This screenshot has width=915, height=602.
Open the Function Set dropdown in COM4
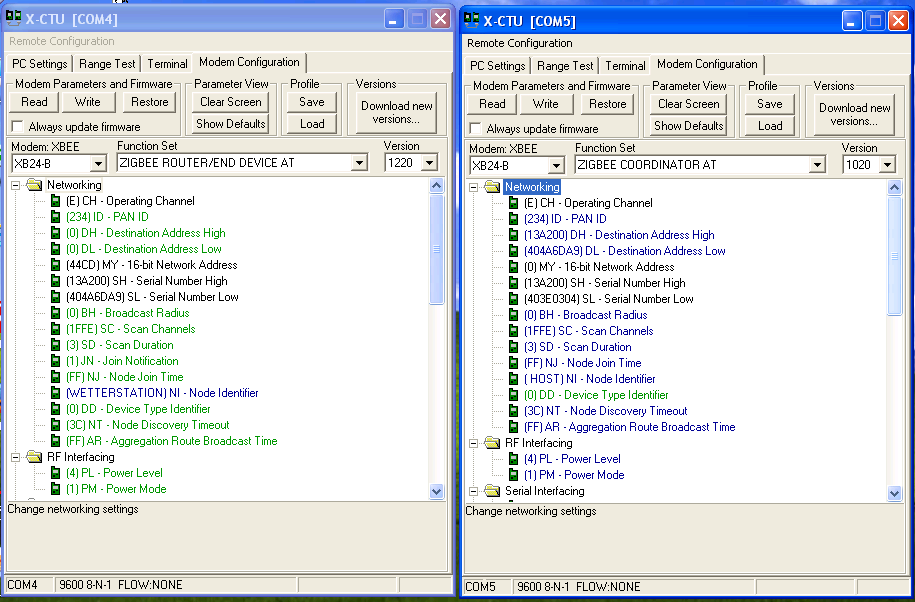[359, 163]
